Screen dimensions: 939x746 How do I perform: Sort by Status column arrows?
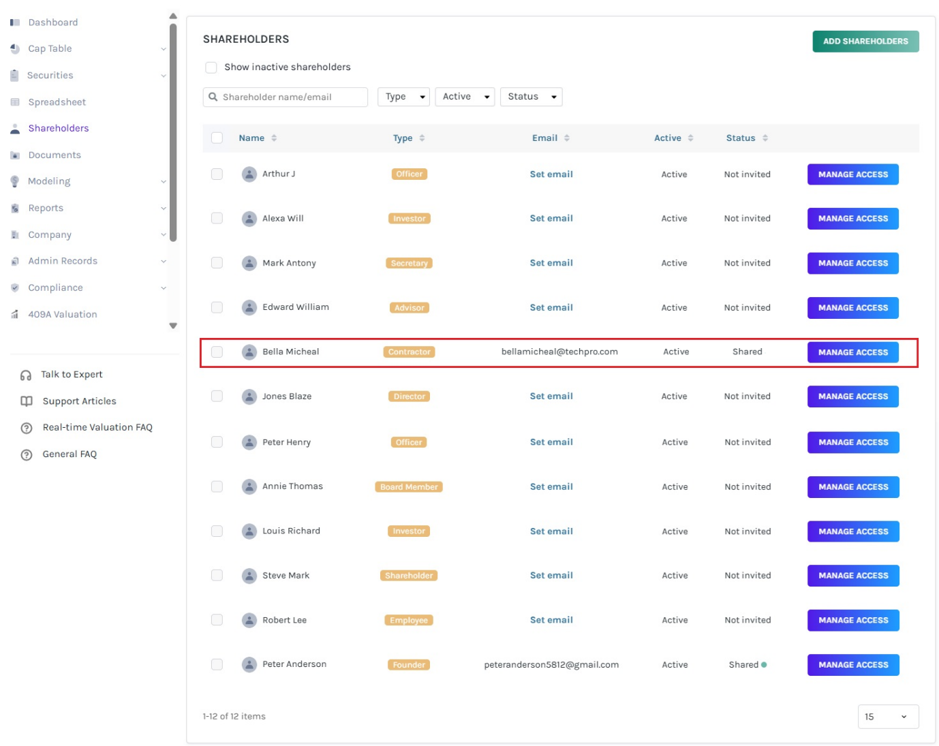(x=765, y=138)
